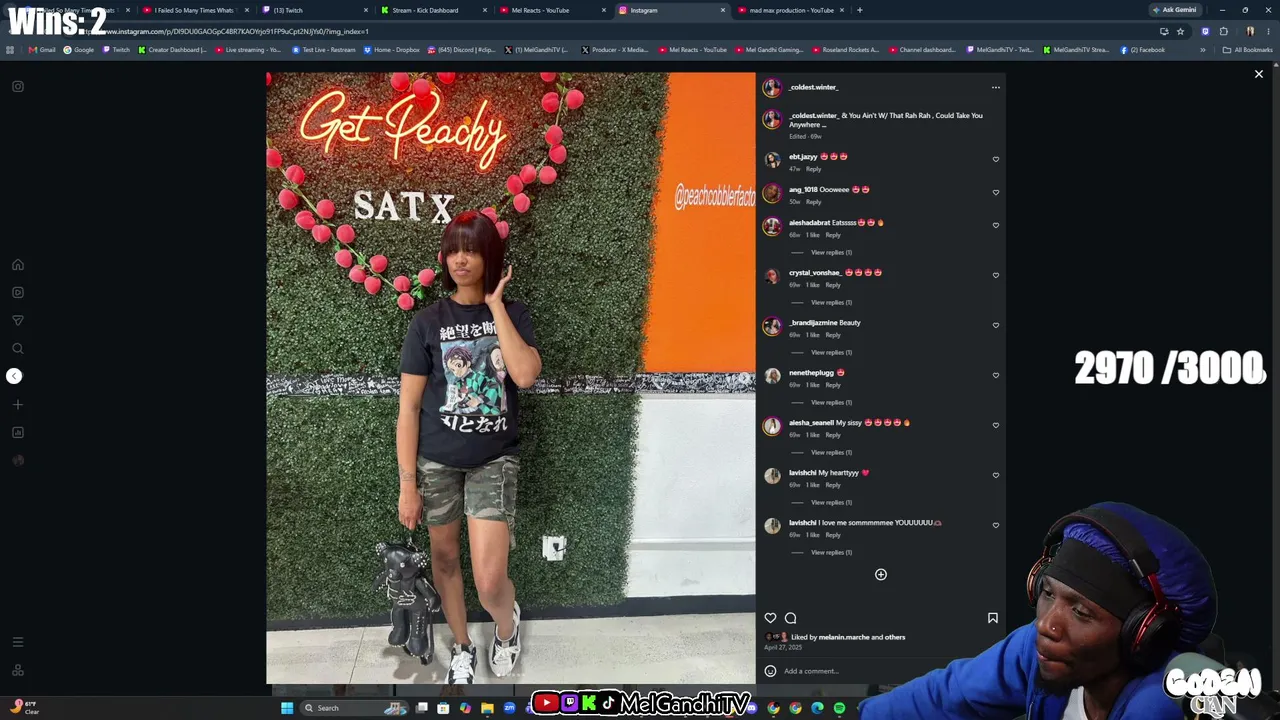This screenshot has width=1280, height=720.
Task: Open emoji picker beside comment field
Action: click(x=770, y=671)
